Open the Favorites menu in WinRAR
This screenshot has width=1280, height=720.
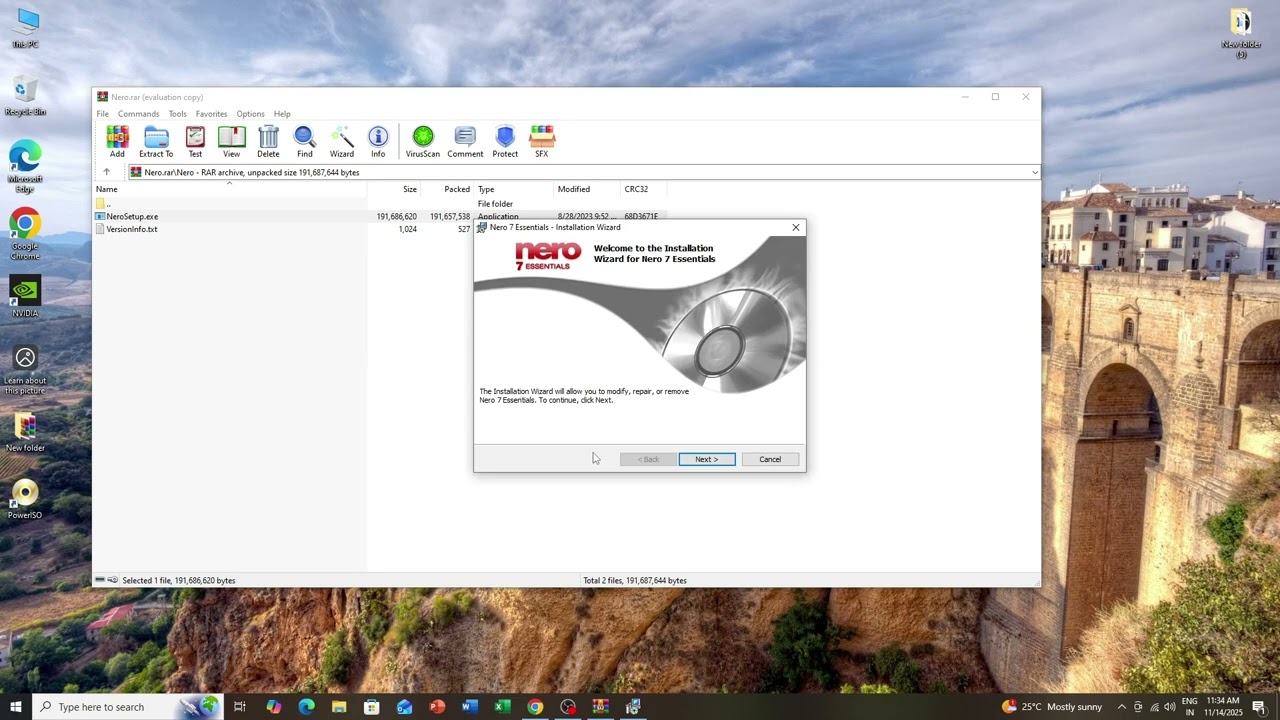point(211,114)
